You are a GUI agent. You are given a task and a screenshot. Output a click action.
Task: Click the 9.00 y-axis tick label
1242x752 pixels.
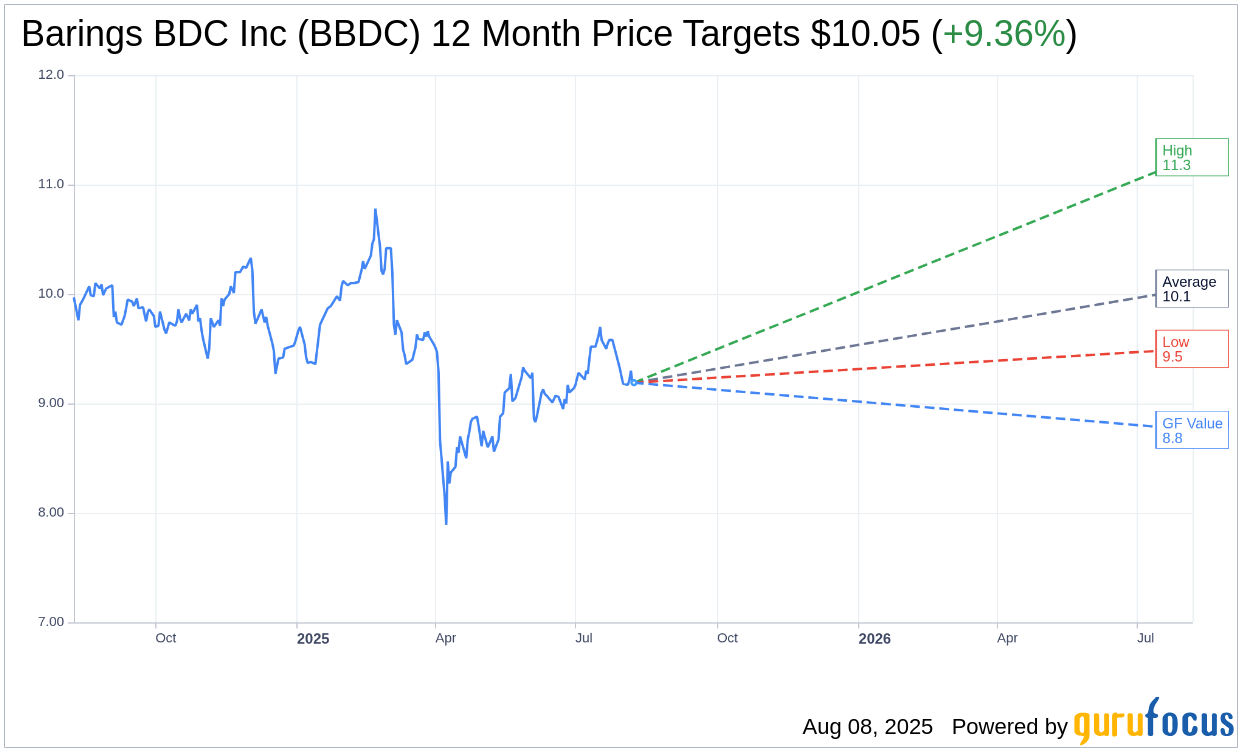pos(51,403)
